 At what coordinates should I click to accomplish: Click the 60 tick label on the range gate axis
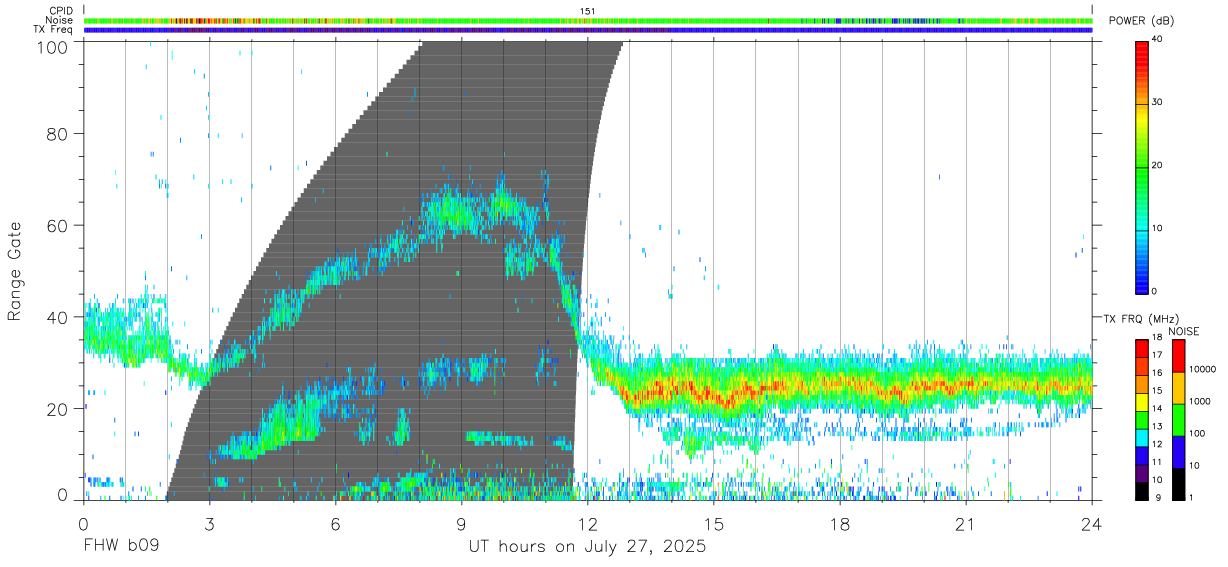click(58, 225)
